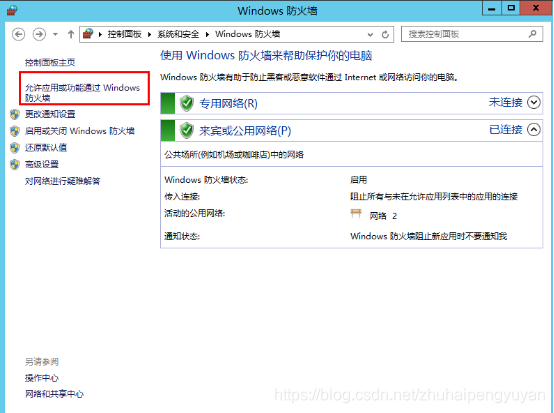554x413 pixels.
Task: Minimize the Windows 防火墙 window
Action: click(x=491, y=8)
